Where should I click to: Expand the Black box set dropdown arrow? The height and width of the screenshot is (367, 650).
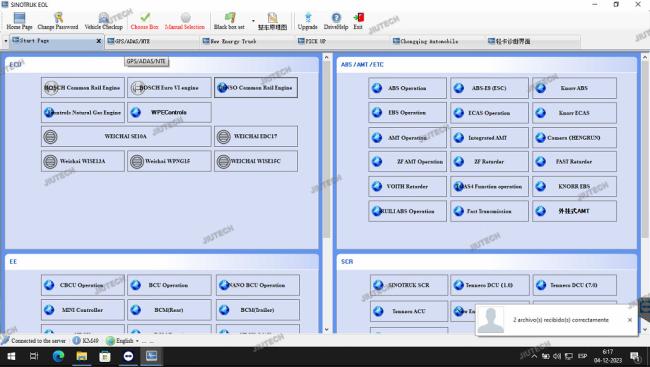pyautogui.click(x=253, y=21)
